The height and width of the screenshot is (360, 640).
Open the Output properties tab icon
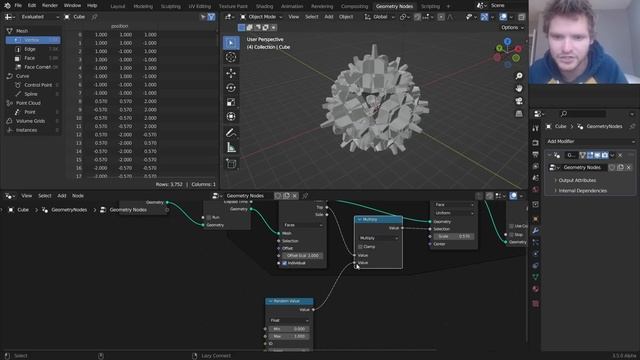click(536, 155)
